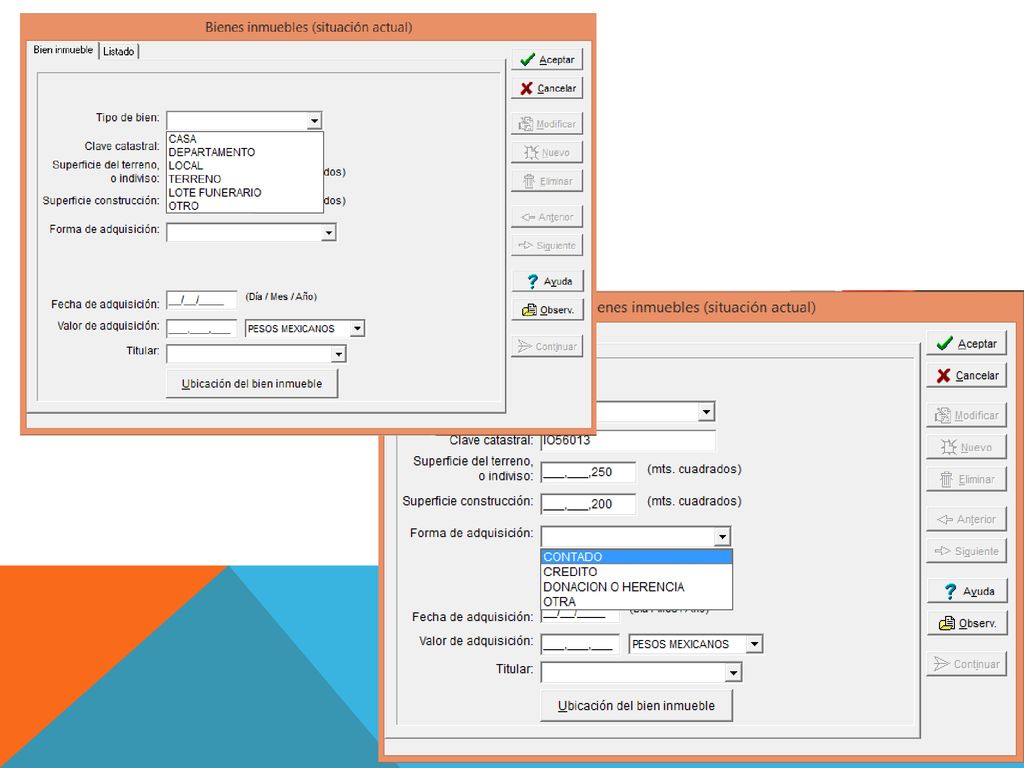Click Fecha de adquisición field in upper window
Image resolution: width=1024 pixels, height=768 pixels.
pos(202,300)
